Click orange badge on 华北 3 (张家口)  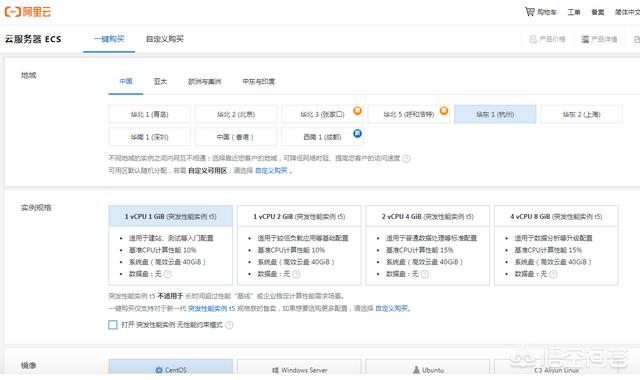[358, 111]
